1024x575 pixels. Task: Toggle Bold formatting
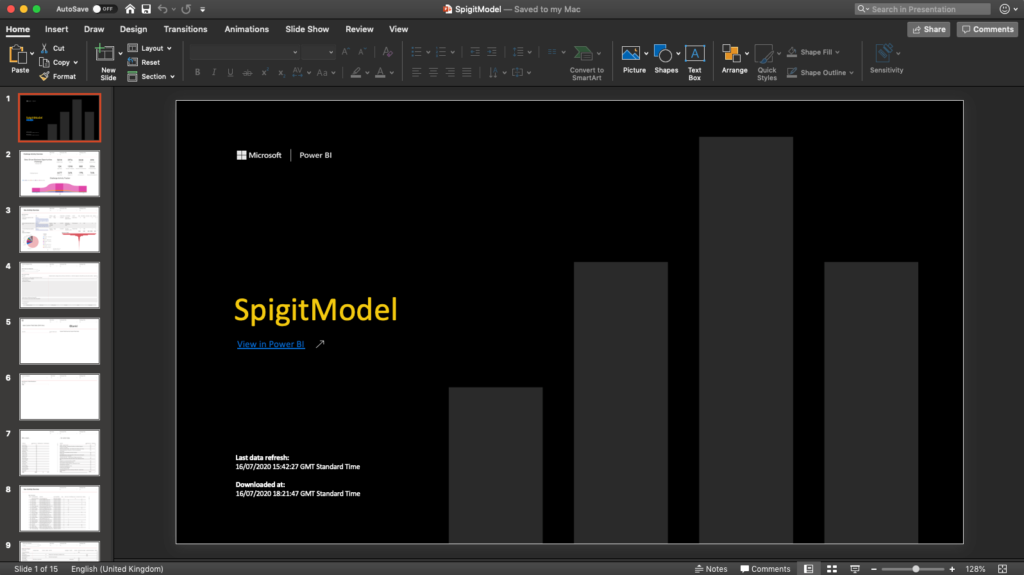click(x=197, y=73)
